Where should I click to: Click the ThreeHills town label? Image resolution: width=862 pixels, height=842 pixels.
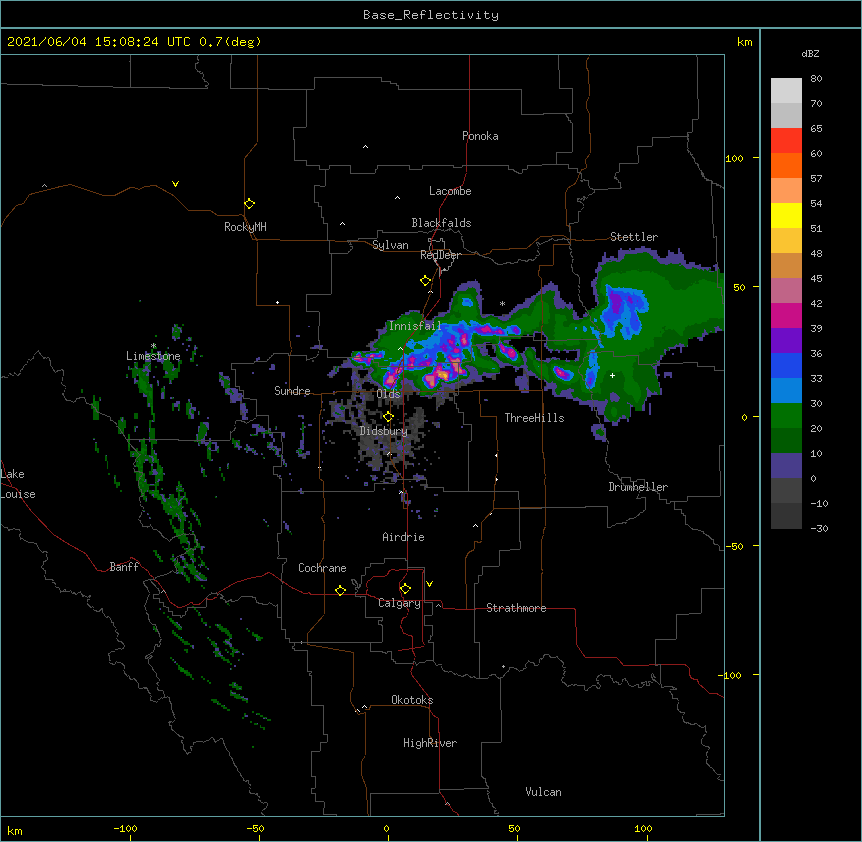(x=534, y=418)
